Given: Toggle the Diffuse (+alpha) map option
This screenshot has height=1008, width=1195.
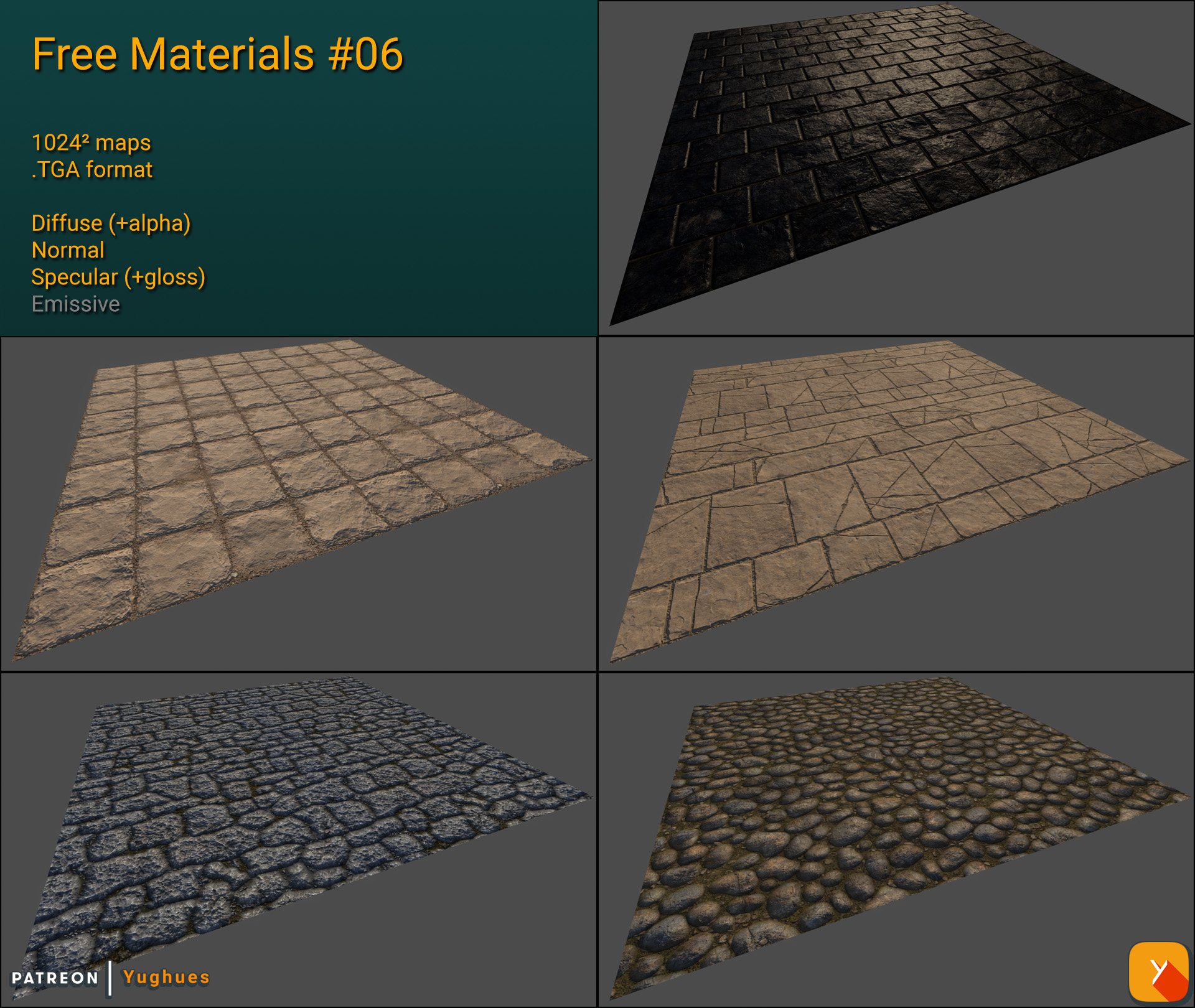Looking at the screenshot, I should [x=111, y=223].
